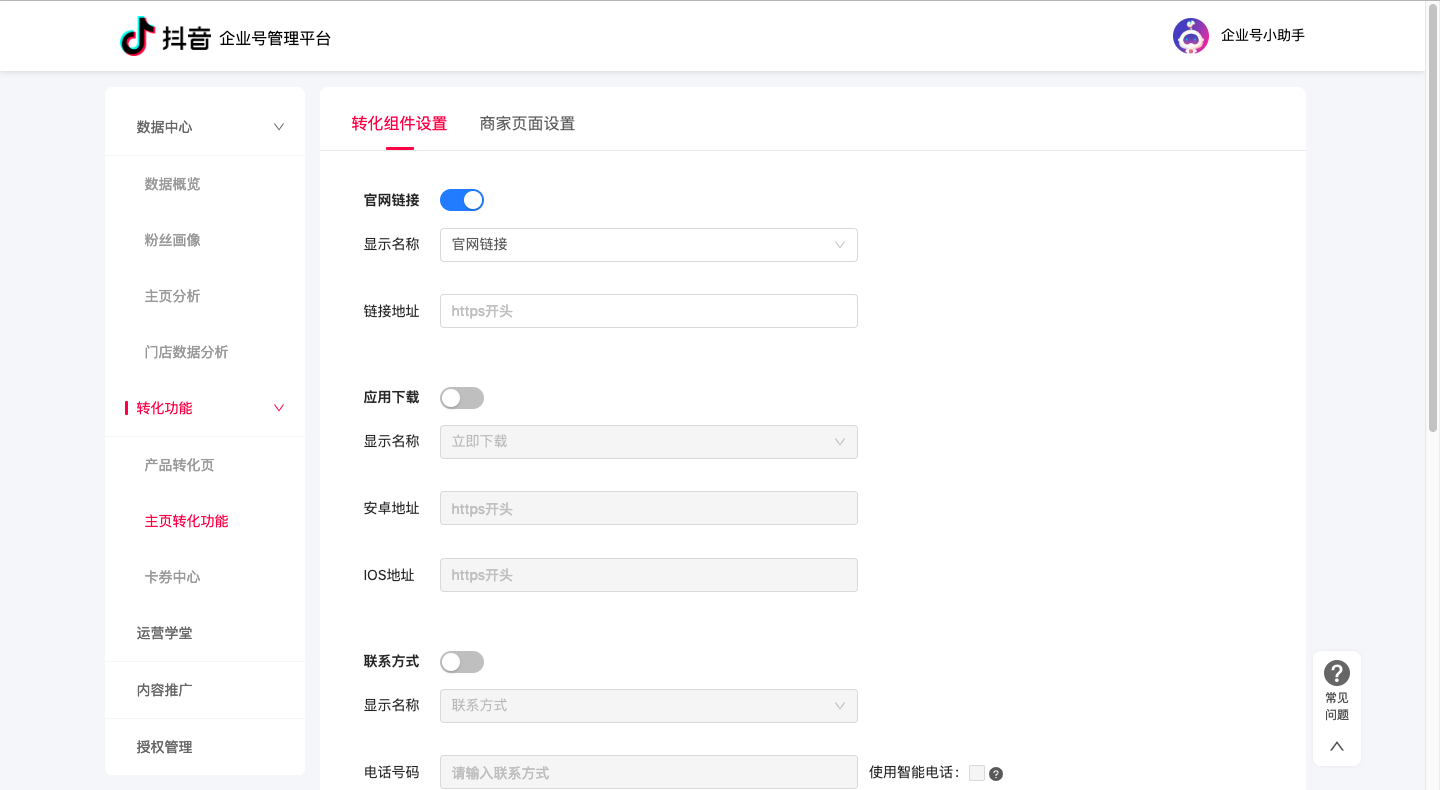Click the help icon beside 使用智能电话
Screen dimensions: 1440x790
[995, 773]
